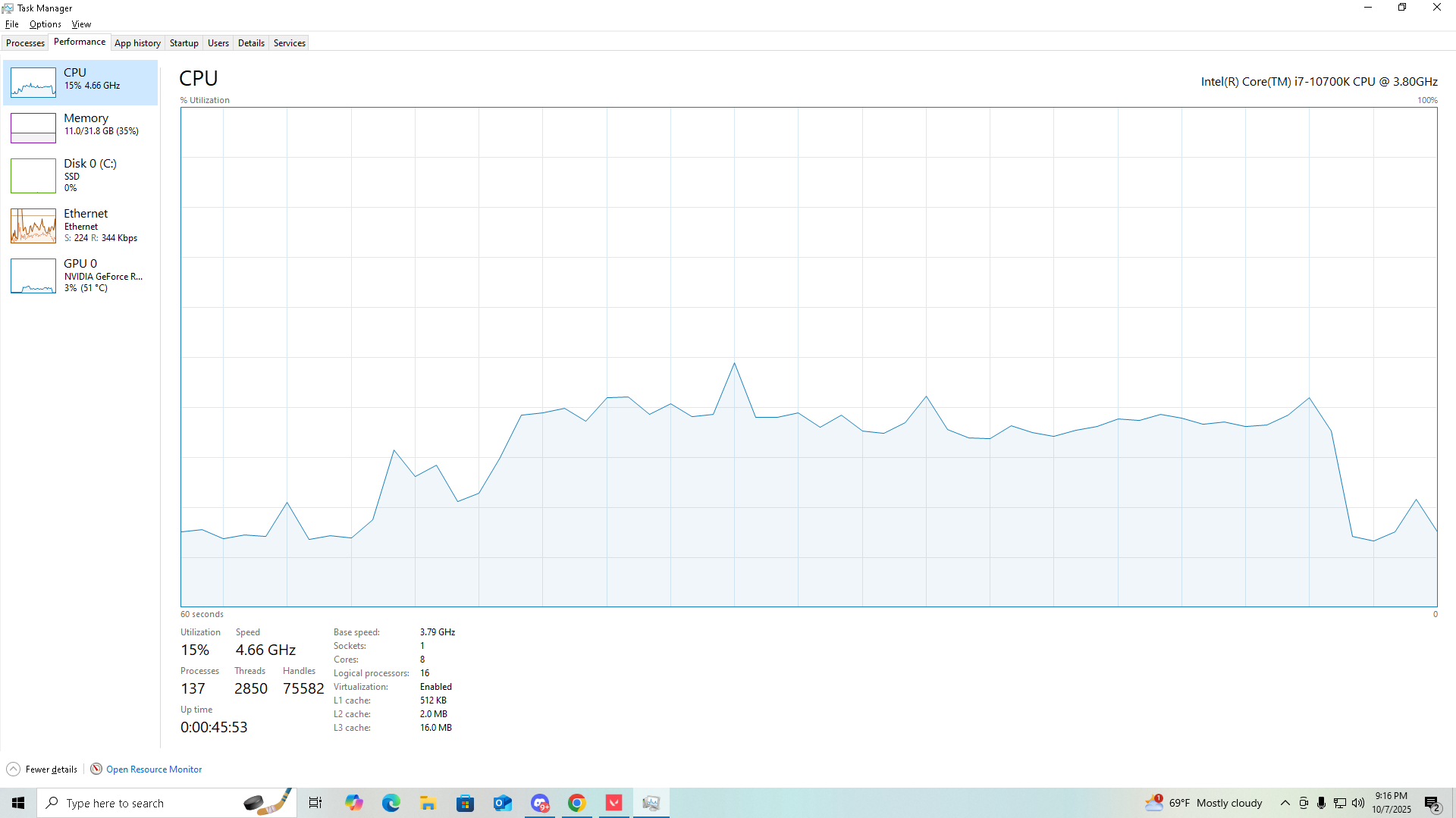Open the 69°F Mostly cloudy weather widget
This screenshot has height=818, width=1456.
coord(1203,803)
